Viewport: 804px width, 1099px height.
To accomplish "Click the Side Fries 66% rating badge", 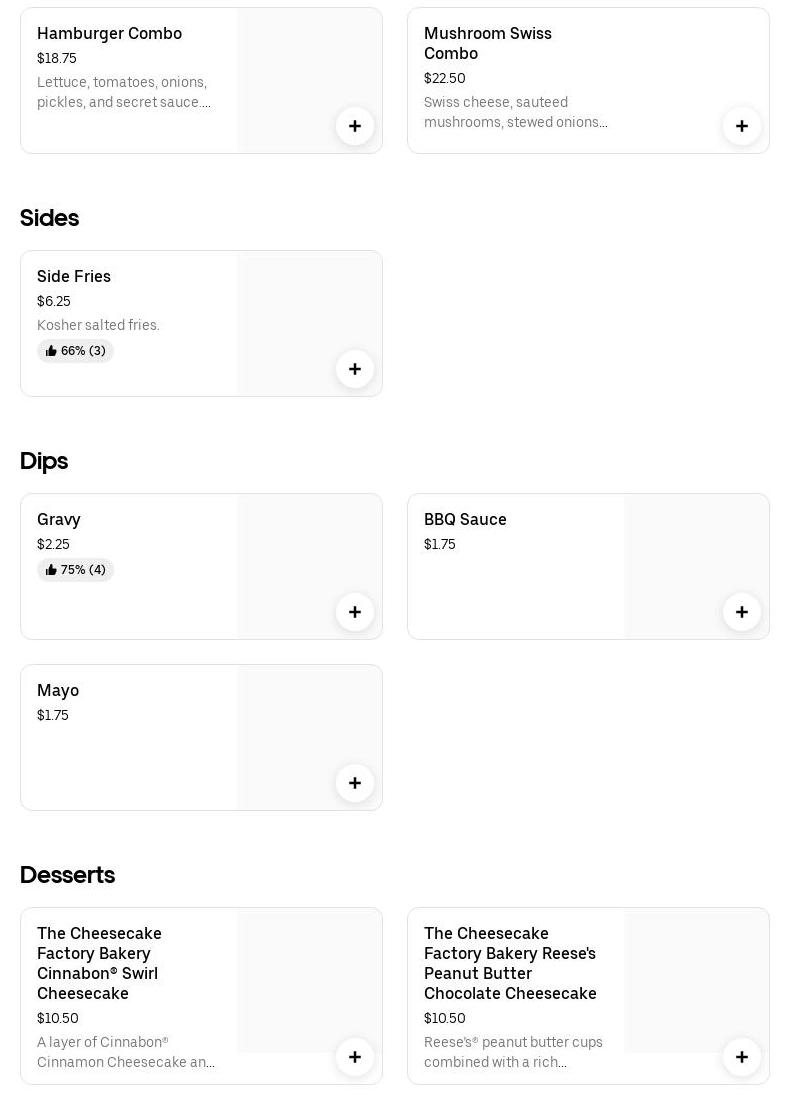I will click(x=75, y=351).
